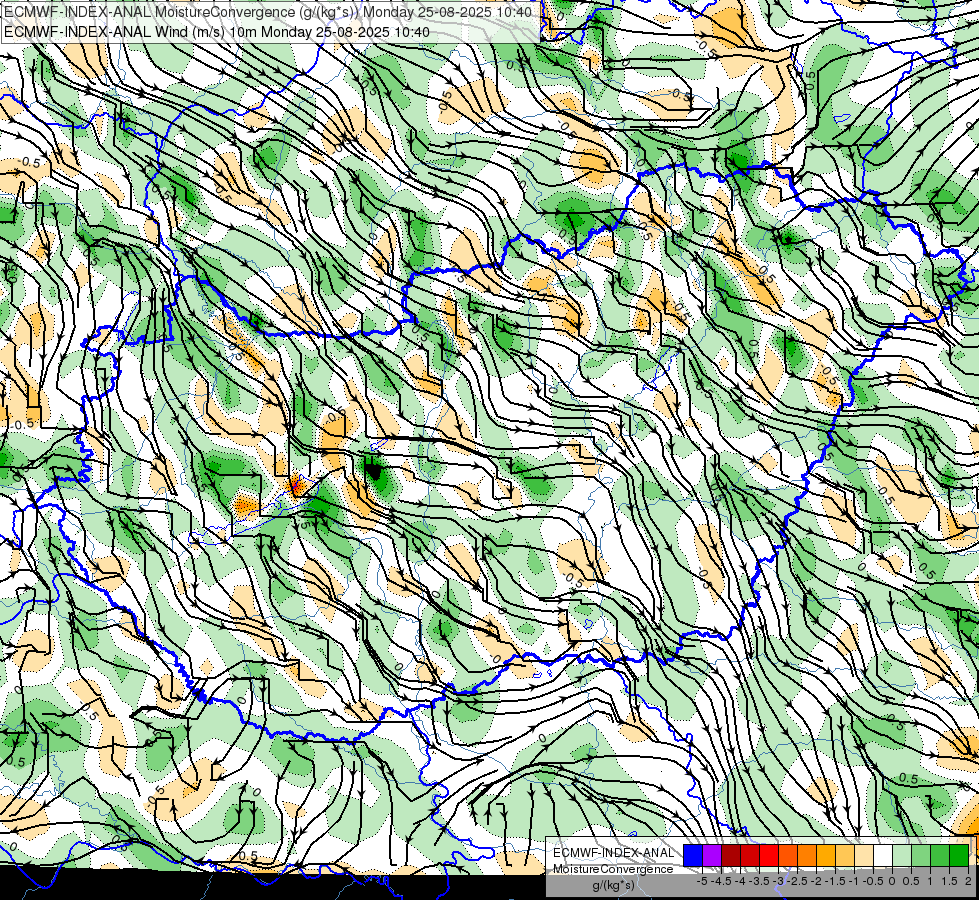Click the light green legend swatch (0.5 to 1)
Image resolution: width=979 pixels, height=900 pixels.
click(x=921, y=855)
